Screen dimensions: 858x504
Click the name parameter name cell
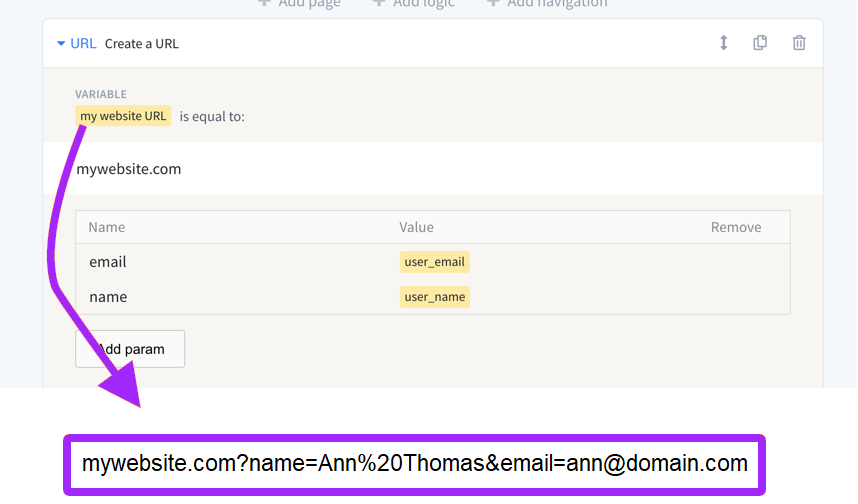tap(108, 297)
